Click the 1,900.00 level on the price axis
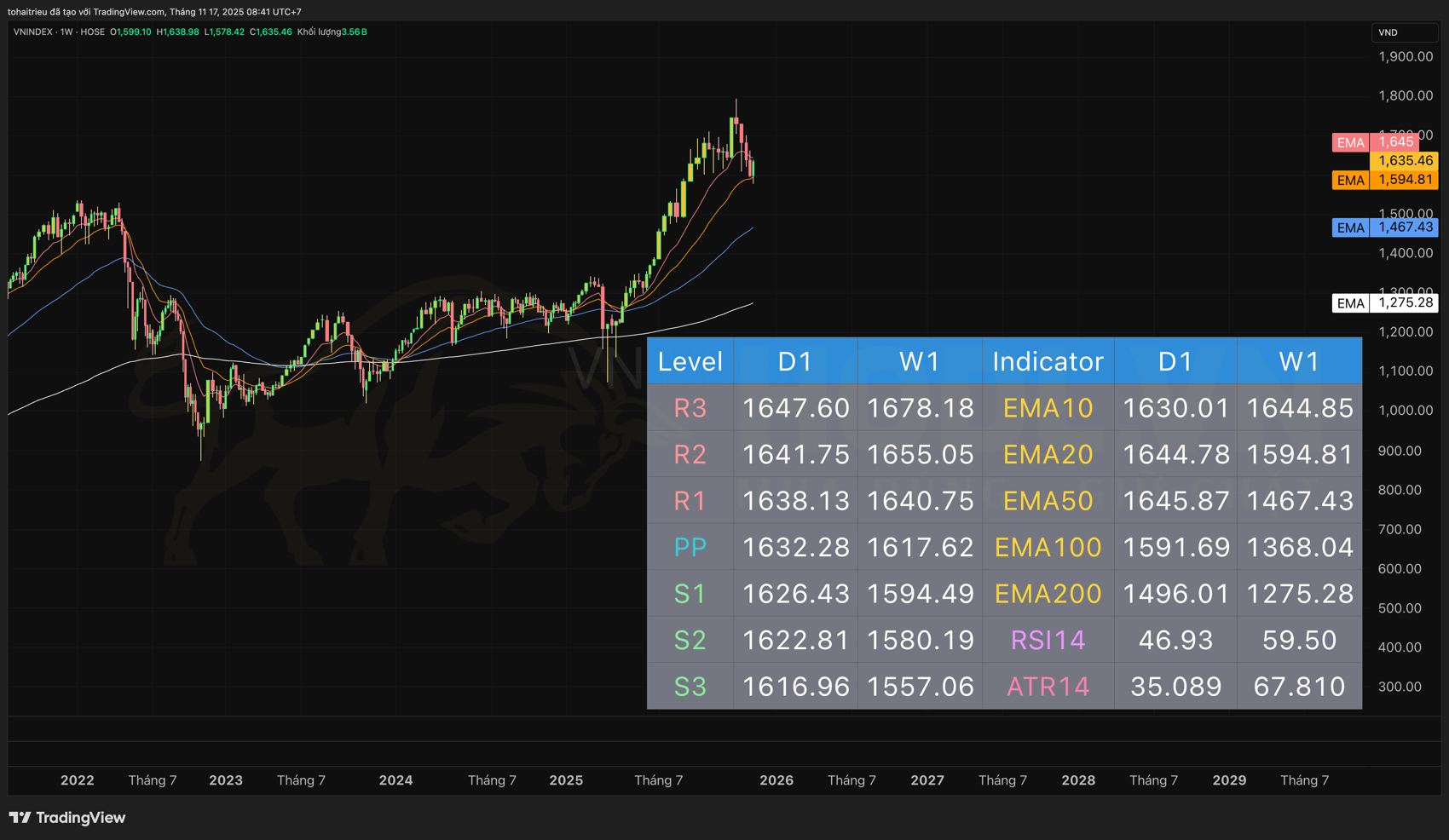The width and height of the screenshot is (1449, 840). (x=1406, y=57)
